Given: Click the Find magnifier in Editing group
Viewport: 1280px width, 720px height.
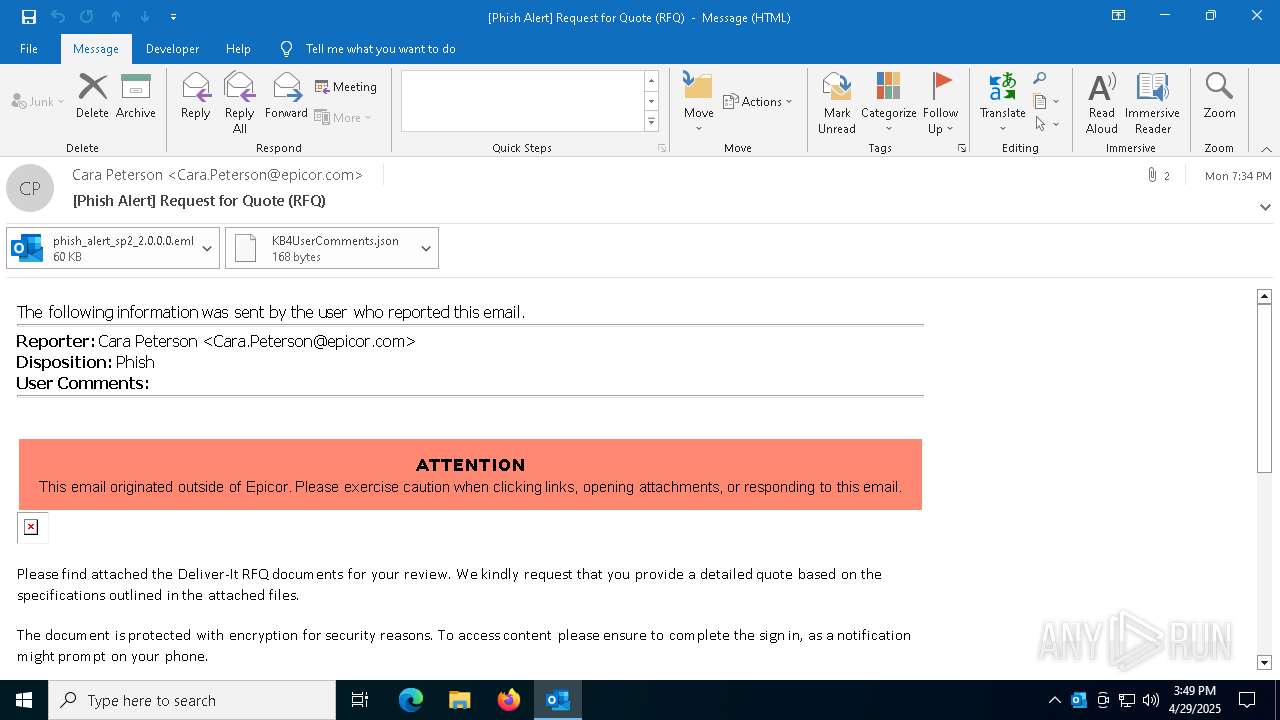Looking at the screenshot, I should (x=1040, y=79).
